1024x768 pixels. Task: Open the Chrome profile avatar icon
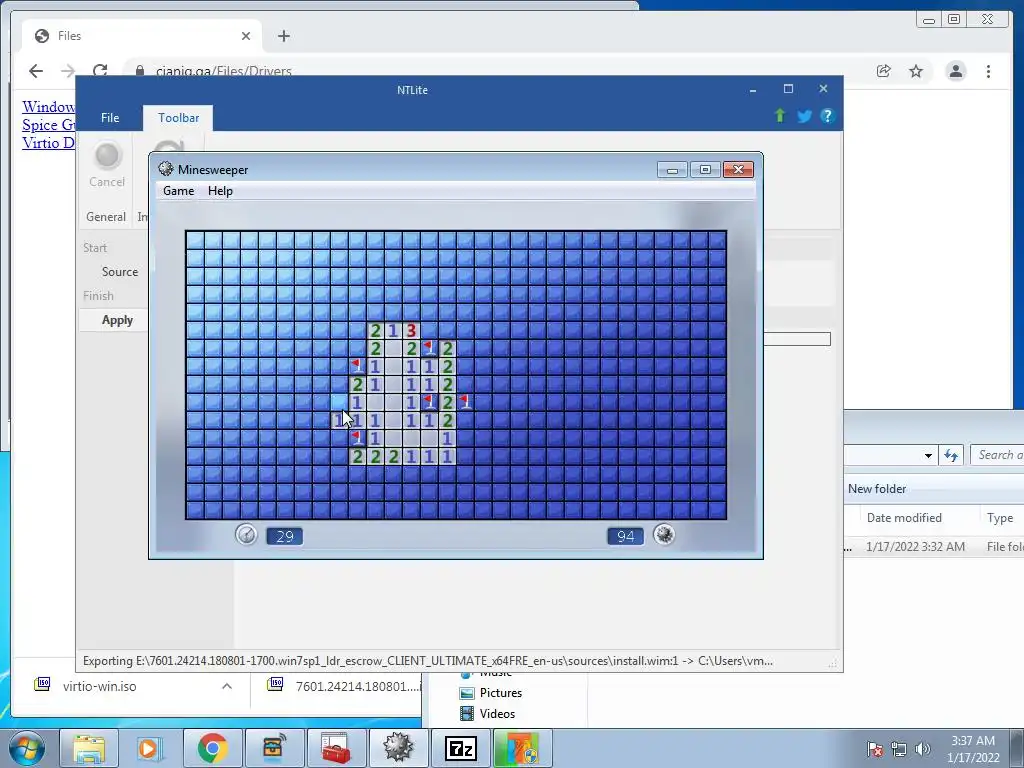click(x=955, y=71)
